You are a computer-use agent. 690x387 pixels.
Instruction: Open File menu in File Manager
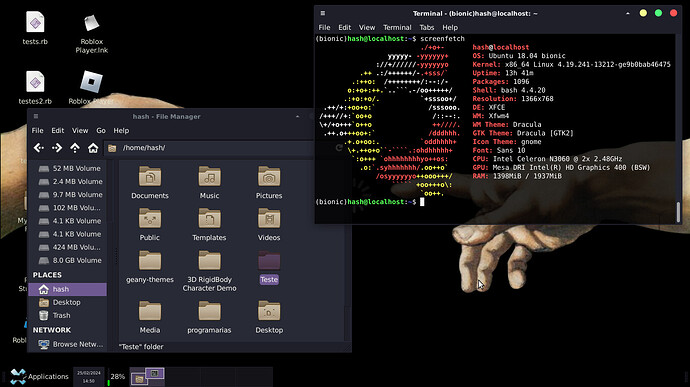click(x=37, y=130)
